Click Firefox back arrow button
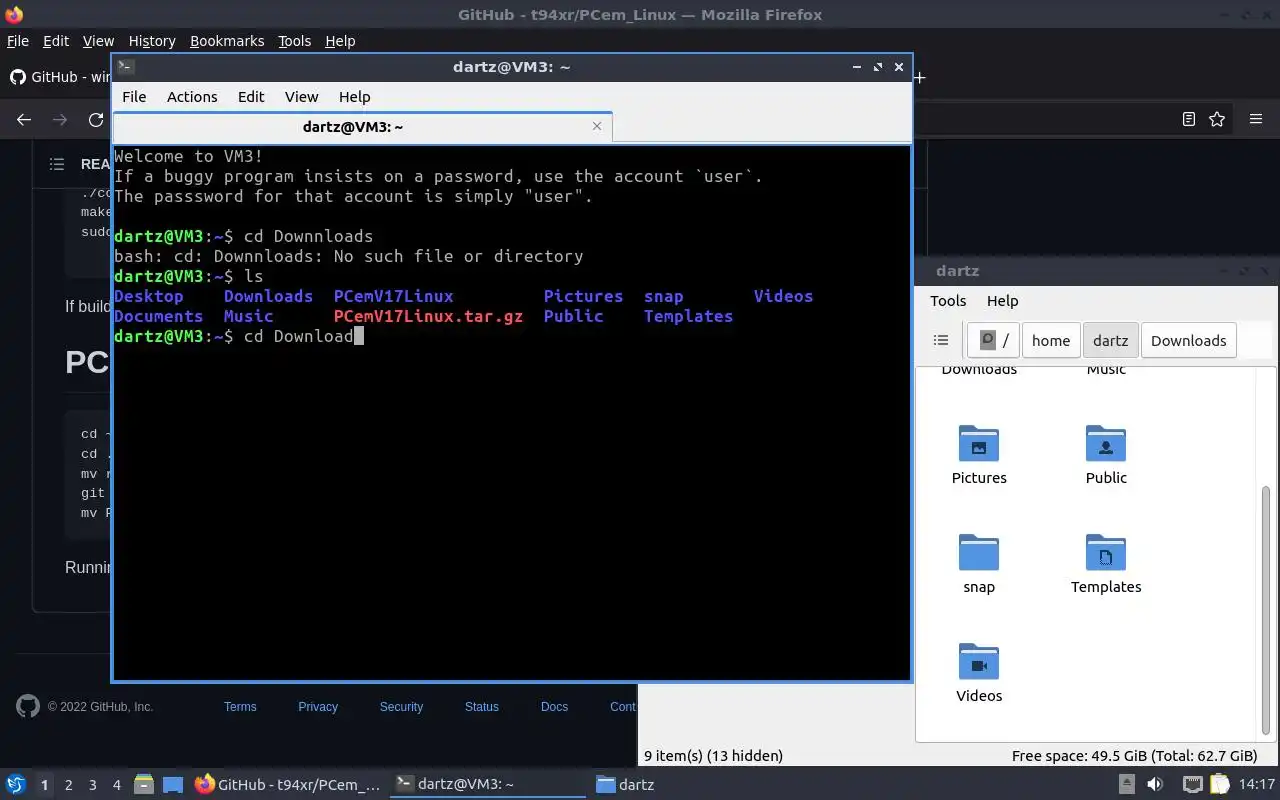The width and height of the screenshot is (1280, 800). (x=24, y=119)
